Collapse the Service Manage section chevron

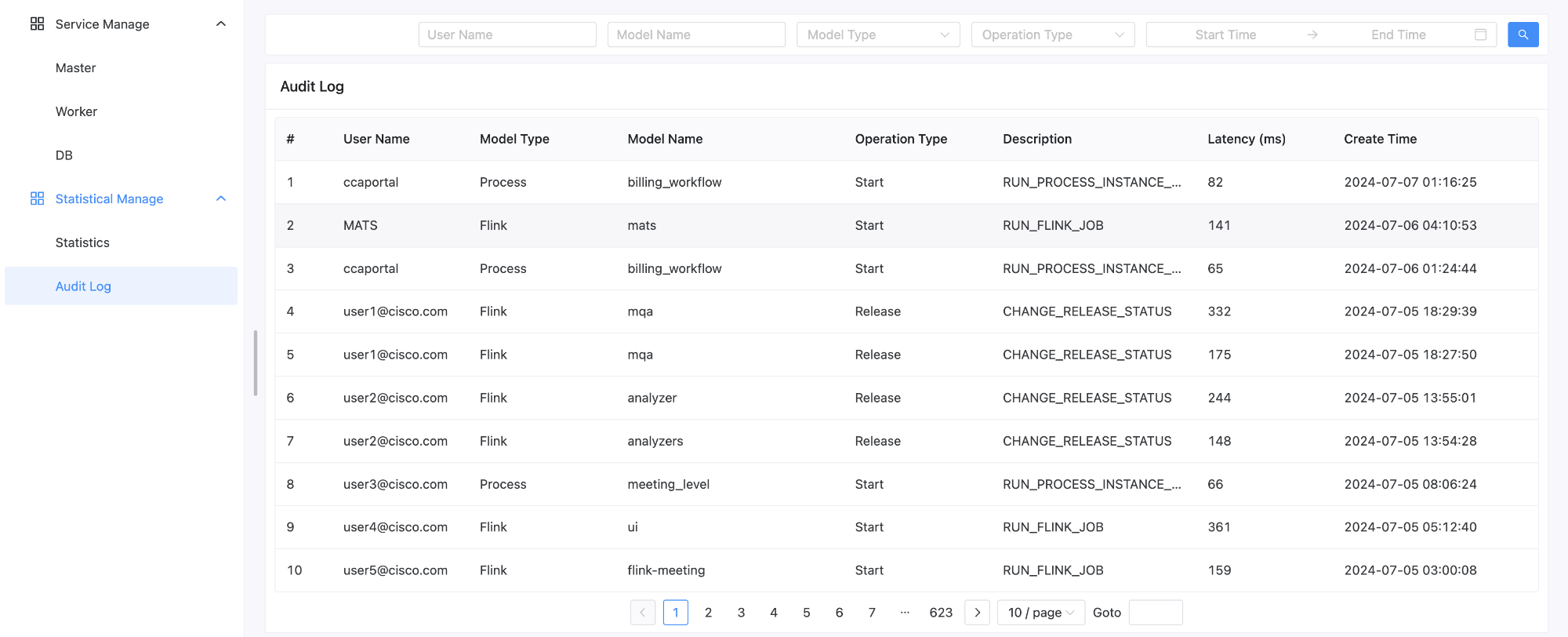coord(221,24)
